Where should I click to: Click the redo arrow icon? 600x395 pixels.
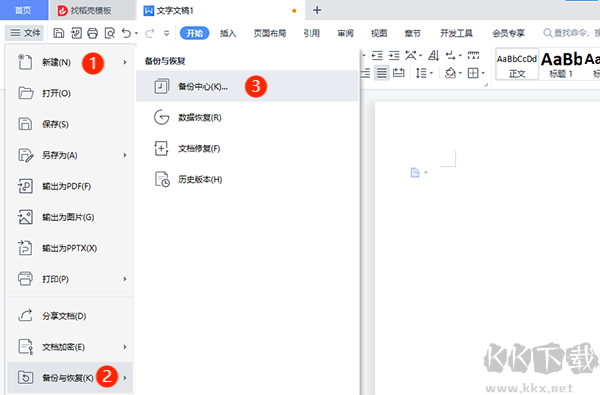pyautogui.click(x=150, y=33)
